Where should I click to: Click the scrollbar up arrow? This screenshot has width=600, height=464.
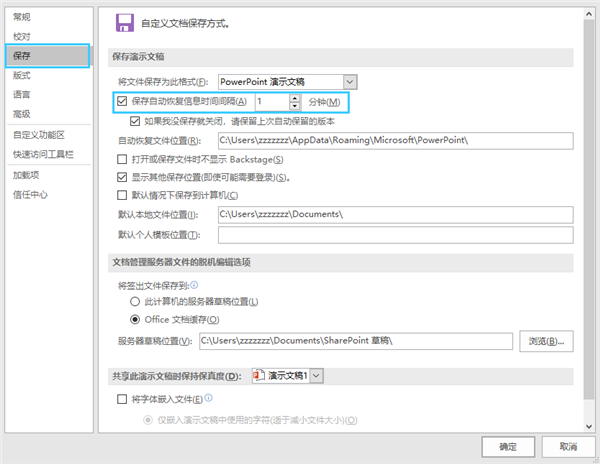pyautogui.click(x=589, y=14)
